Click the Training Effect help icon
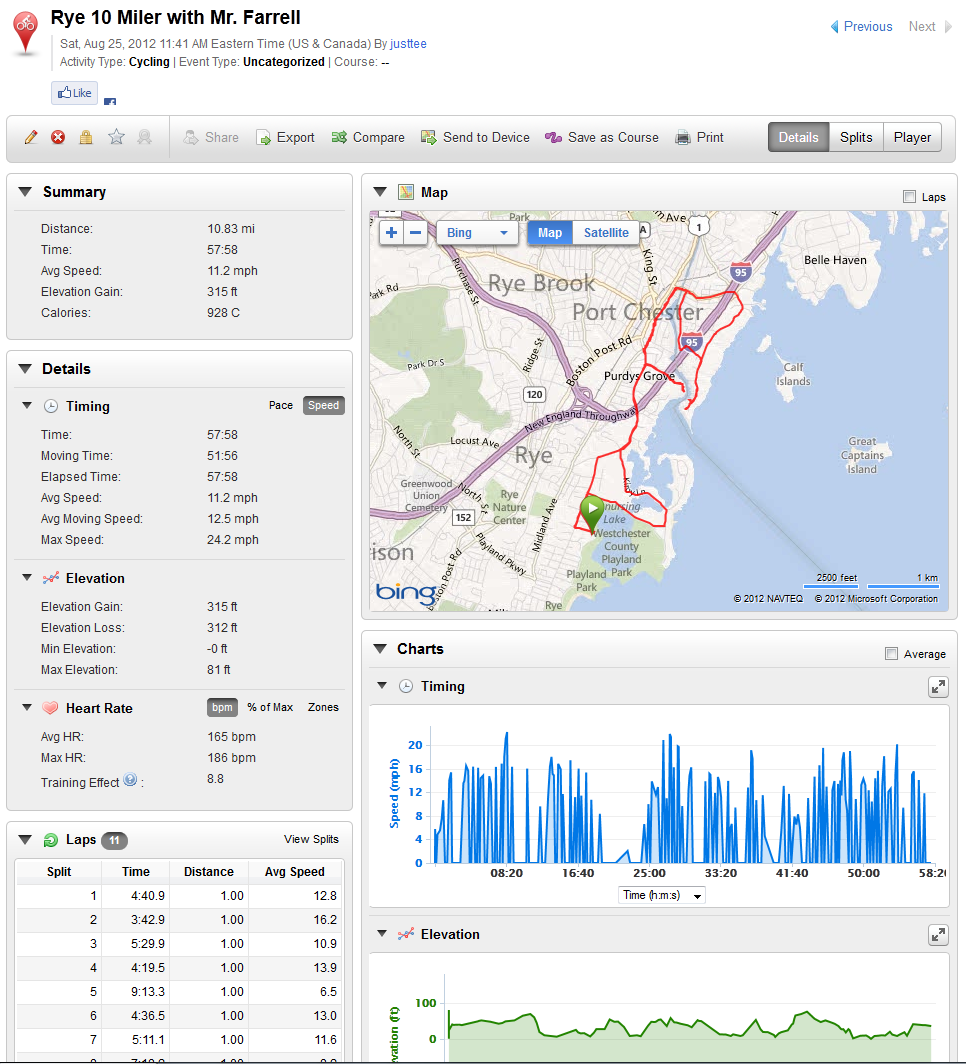This screenshot has width=966, height=1064. 130,781
